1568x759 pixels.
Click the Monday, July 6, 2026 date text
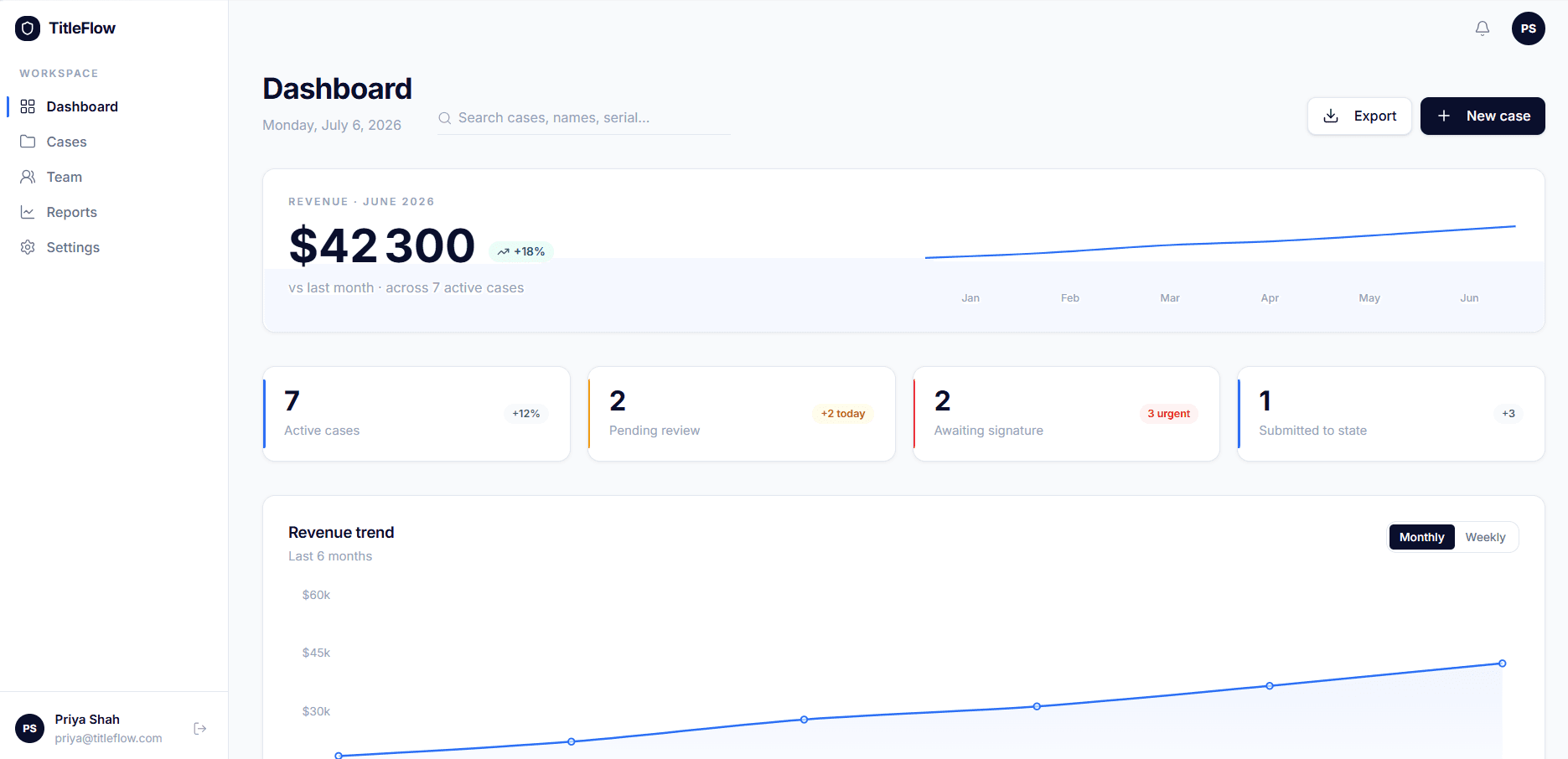332,125
